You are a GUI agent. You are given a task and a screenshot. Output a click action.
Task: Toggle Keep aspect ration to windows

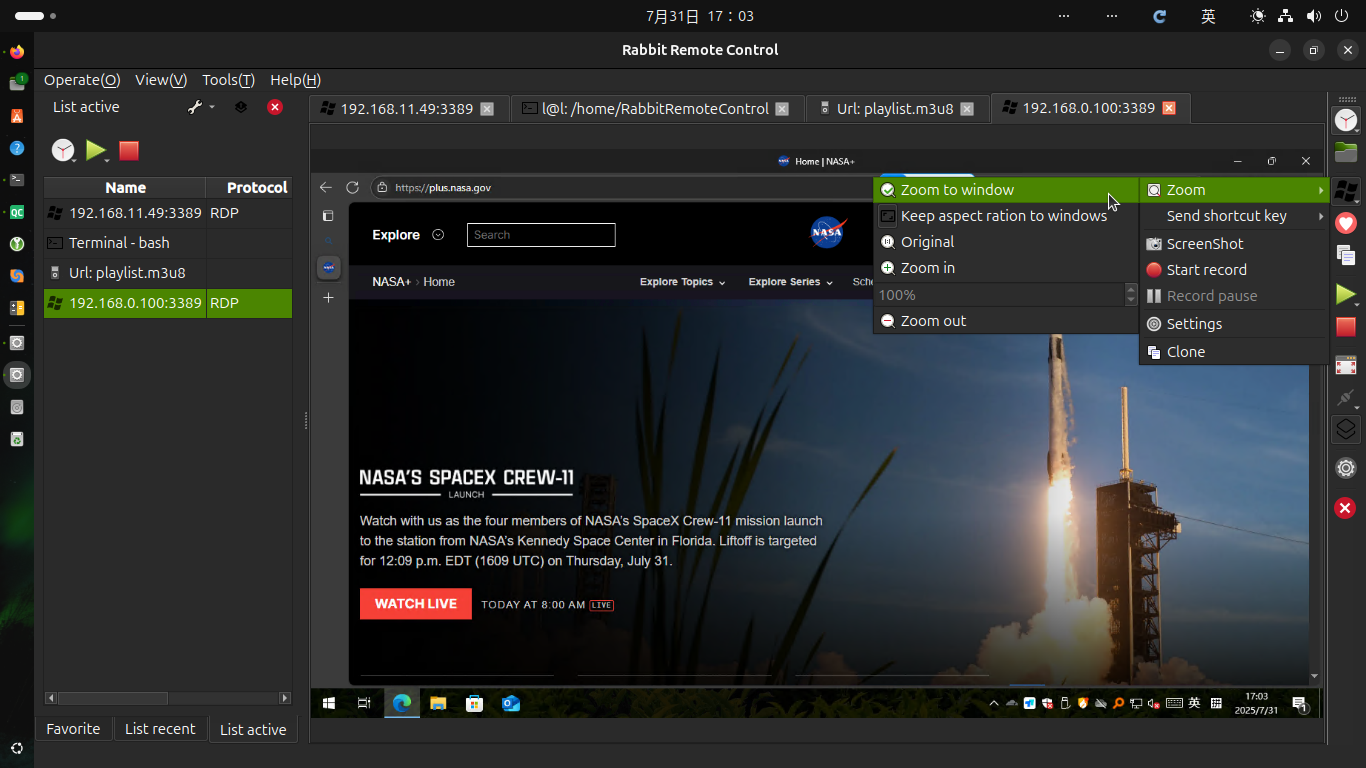click(x=1004, y=216)
